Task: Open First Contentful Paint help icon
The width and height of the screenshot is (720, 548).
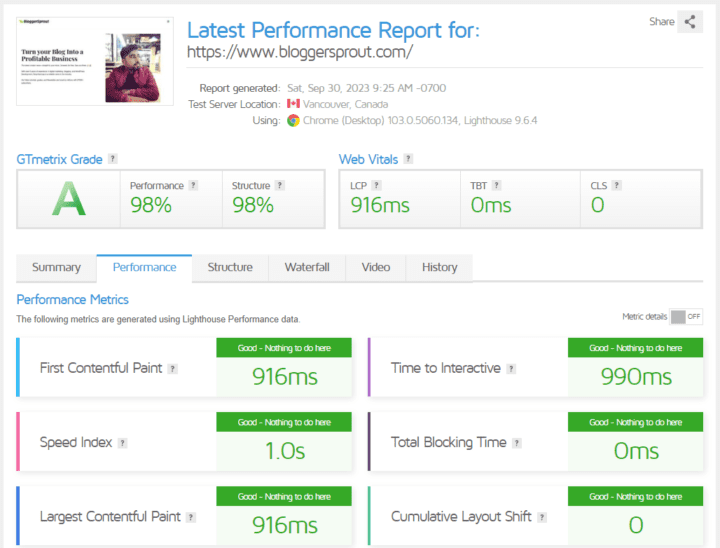Action: pos(173,368)
